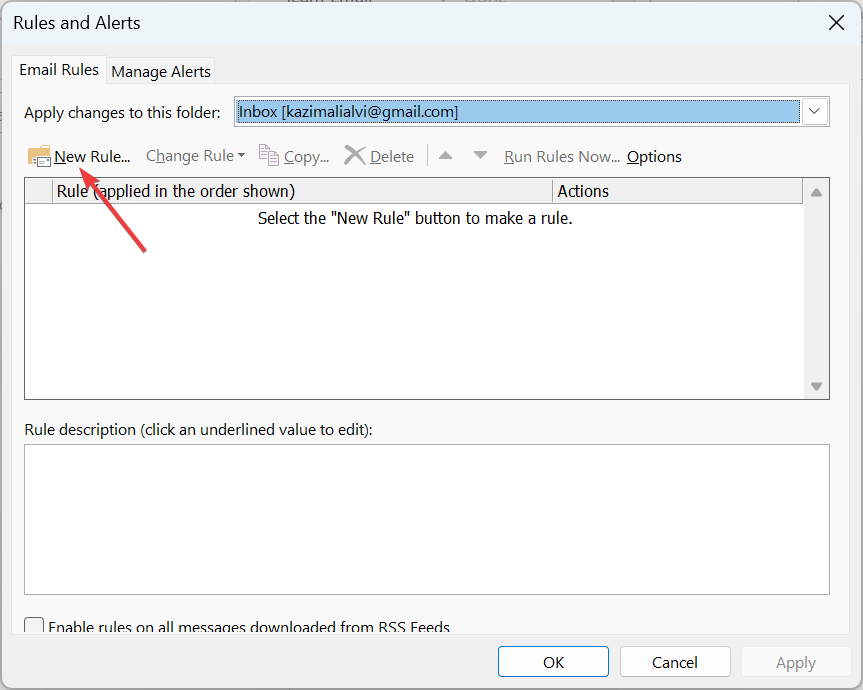Choose Run Rules Now
This screenshot has height=690, width=863.
562,156
